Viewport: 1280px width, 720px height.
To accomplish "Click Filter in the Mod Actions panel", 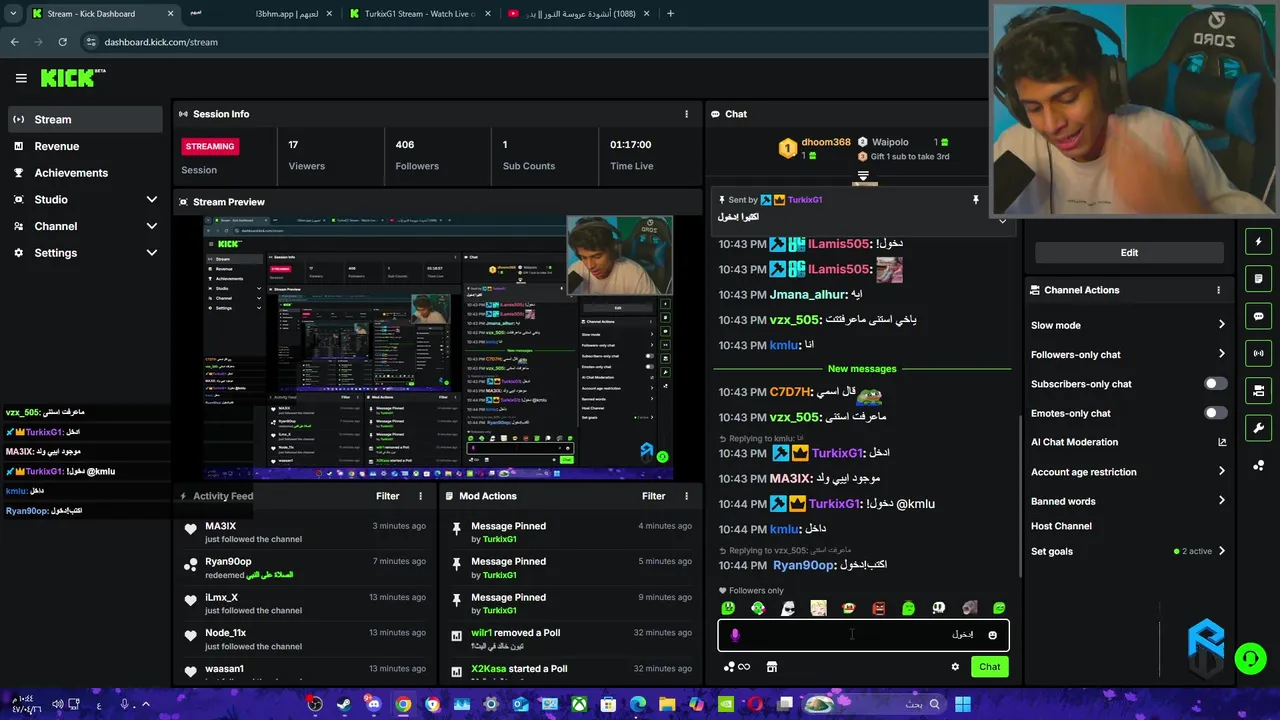I will pyautogui.click(x=653, y=496).
